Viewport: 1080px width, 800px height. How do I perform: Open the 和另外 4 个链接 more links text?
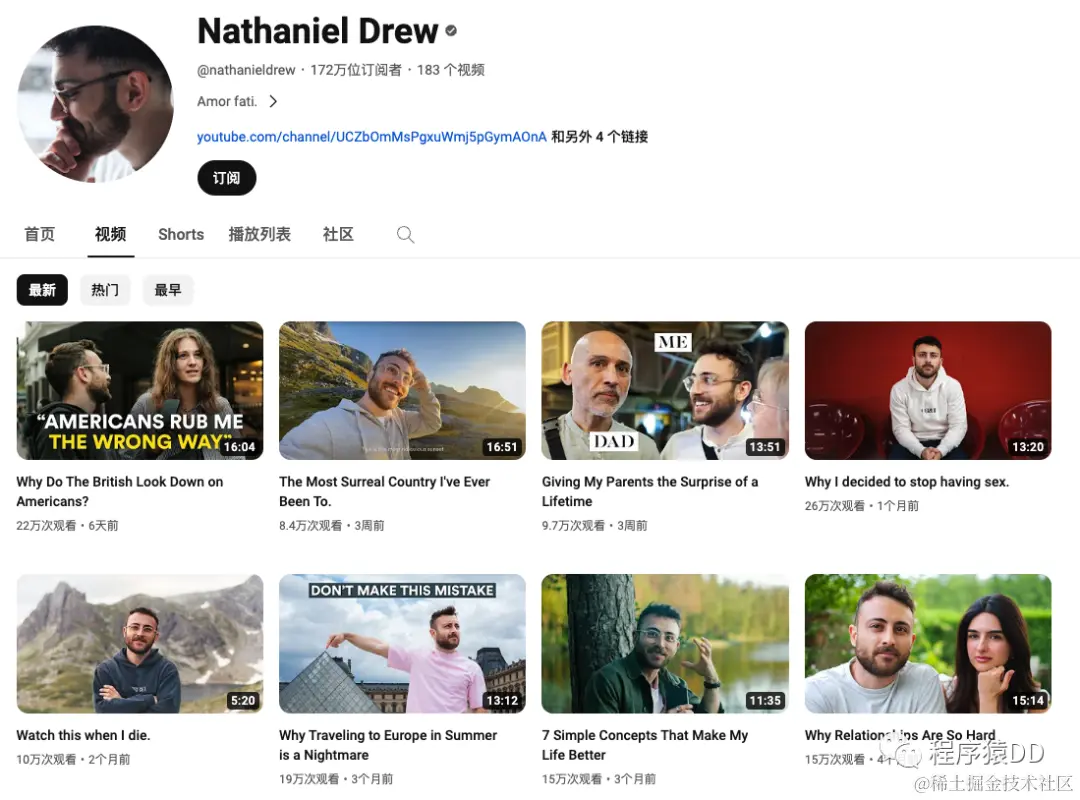[x=599, y=136]
